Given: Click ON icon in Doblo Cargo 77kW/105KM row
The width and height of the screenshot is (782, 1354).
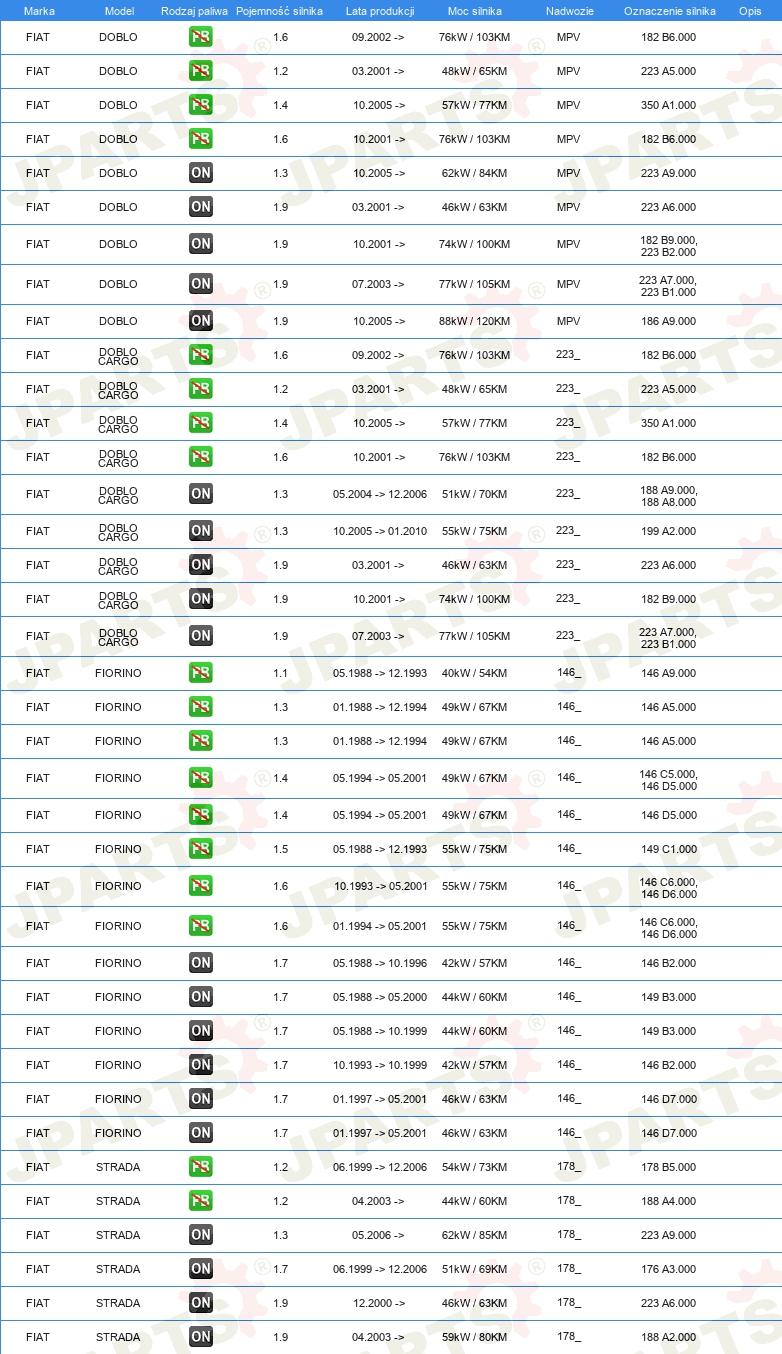Looking at the screenshot, I should click(x=201, y=636).
